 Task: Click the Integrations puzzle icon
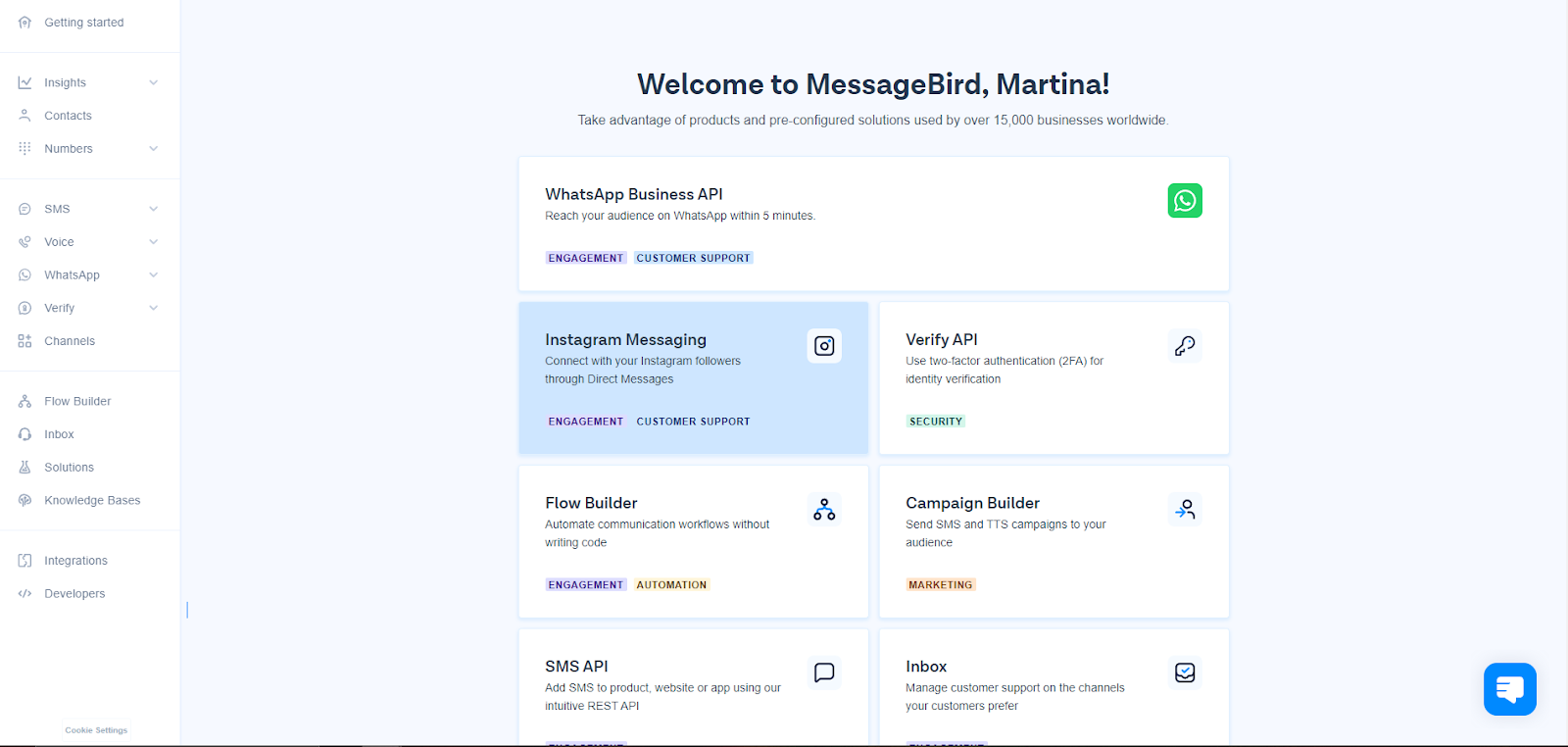[x=24, y=561]
